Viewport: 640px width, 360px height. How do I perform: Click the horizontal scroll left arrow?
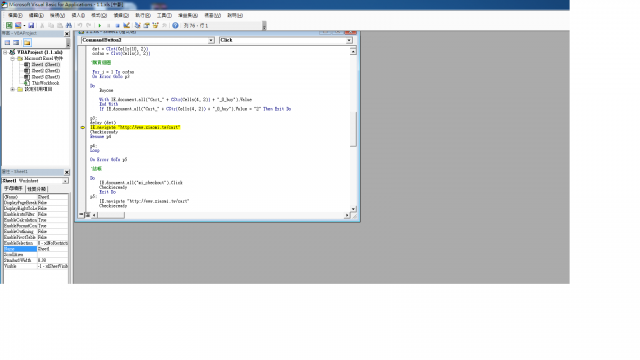point(94,215)
